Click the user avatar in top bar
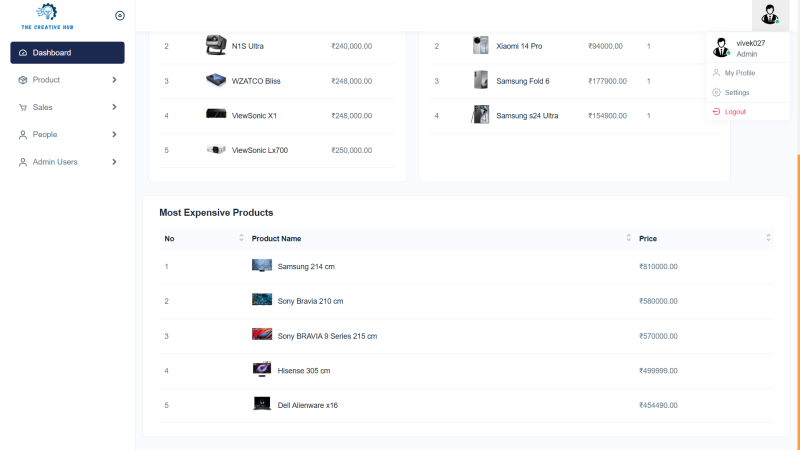 click(x=769, y=15)
